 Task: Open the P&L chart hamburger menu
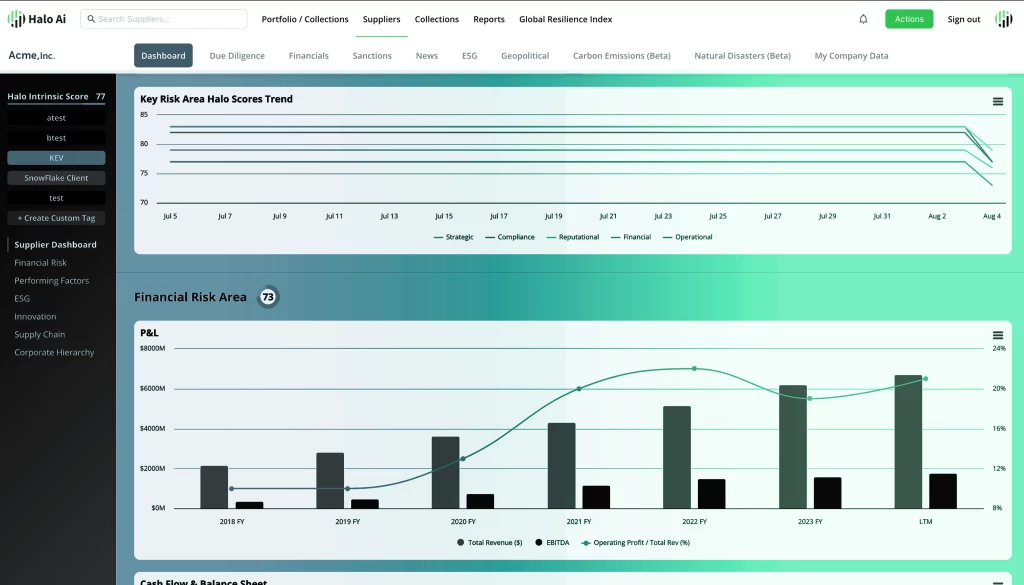pos(997,335)
